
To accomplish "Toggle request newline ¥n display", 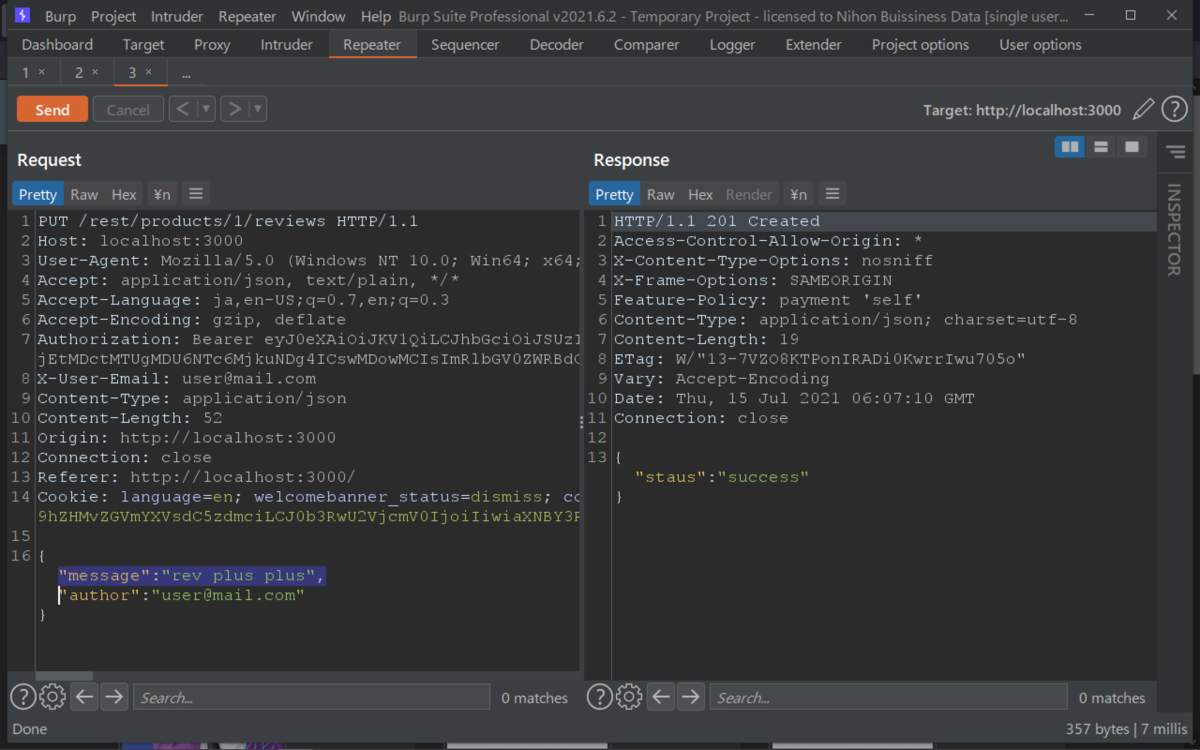I will click(161, 194).
